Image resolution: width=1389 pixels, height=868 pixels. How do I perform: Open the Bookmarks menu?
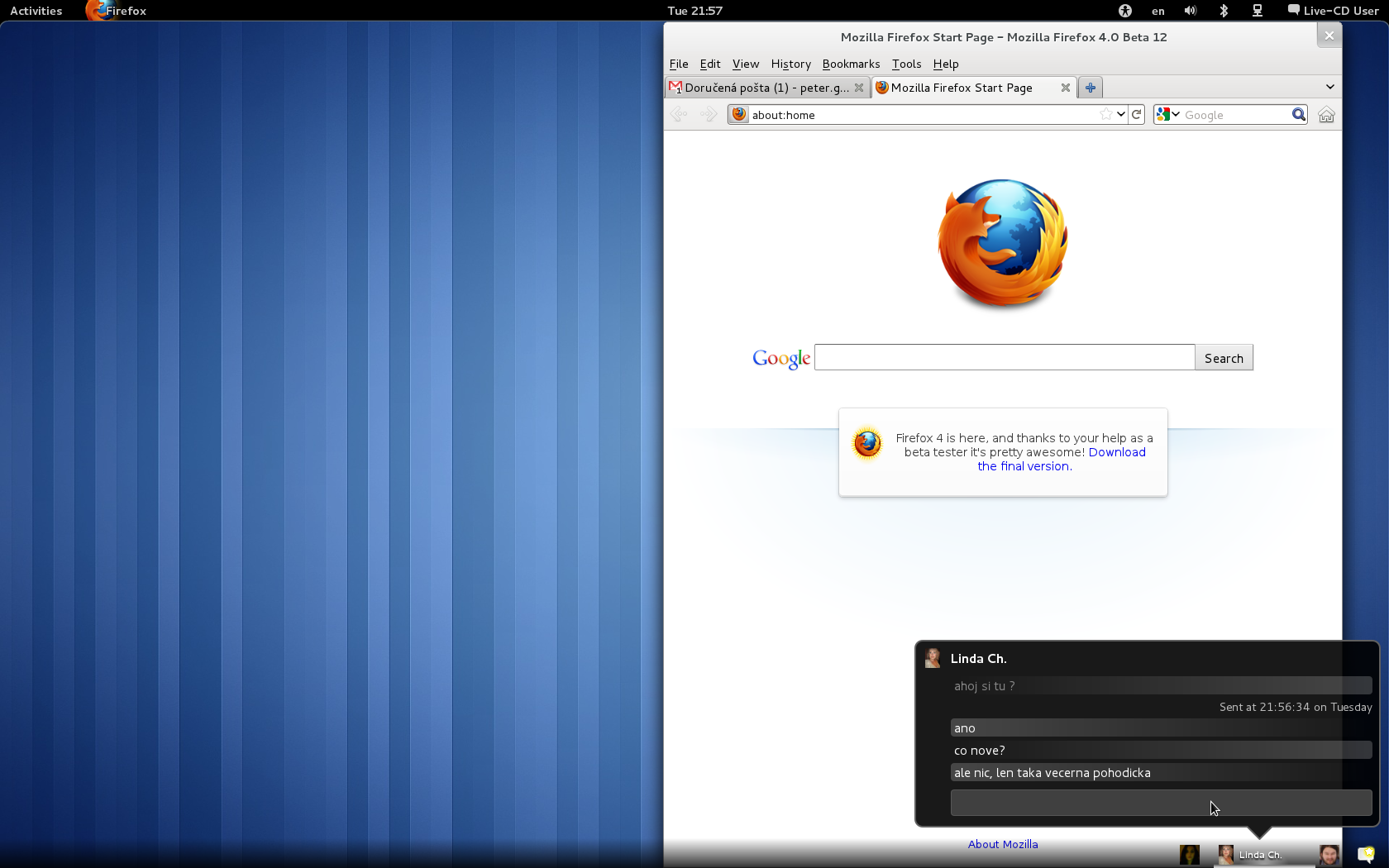(x=852, y=64)
